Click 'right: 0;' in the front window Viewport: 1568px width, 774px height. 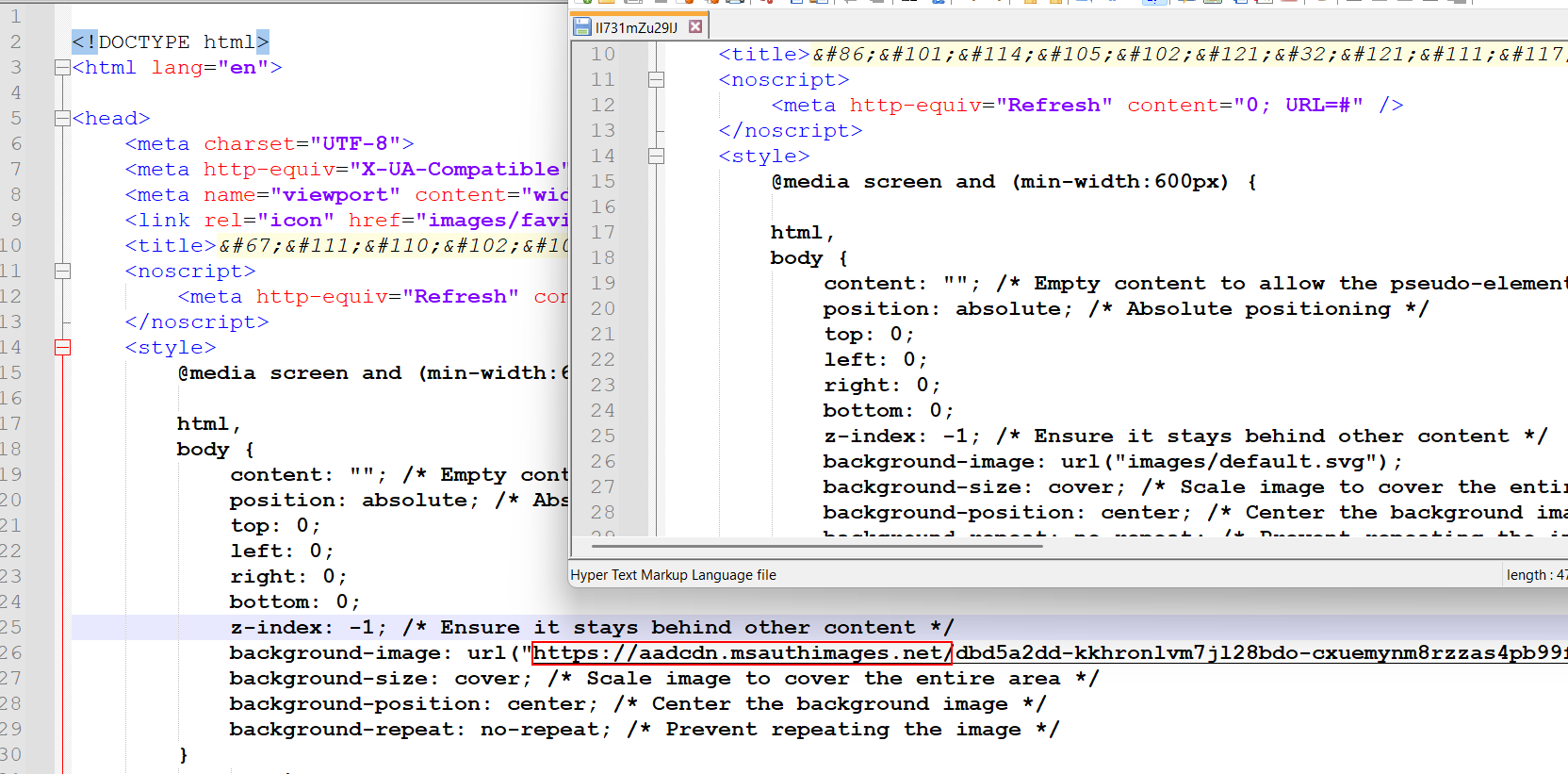pyautogui.click(x=882, y=386)
